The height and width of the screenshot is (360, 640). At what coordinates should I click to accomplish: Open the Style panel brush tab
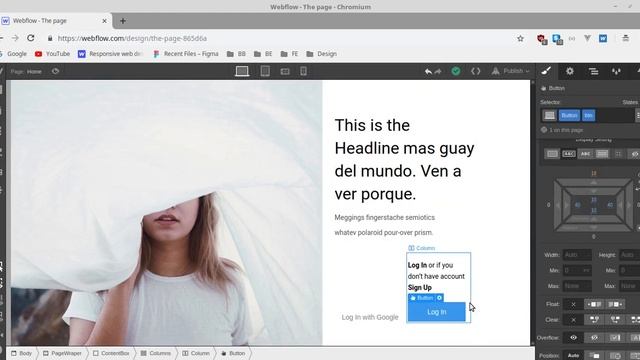[x=546, y=71]
